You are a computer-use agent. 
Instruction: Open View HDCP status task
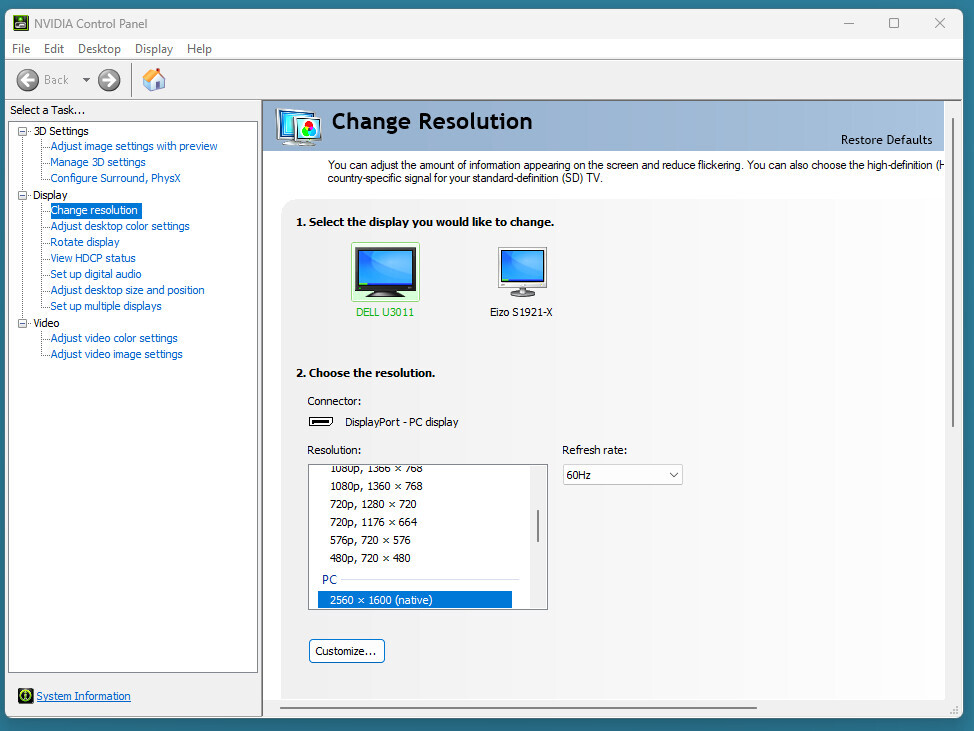(93, 258)
